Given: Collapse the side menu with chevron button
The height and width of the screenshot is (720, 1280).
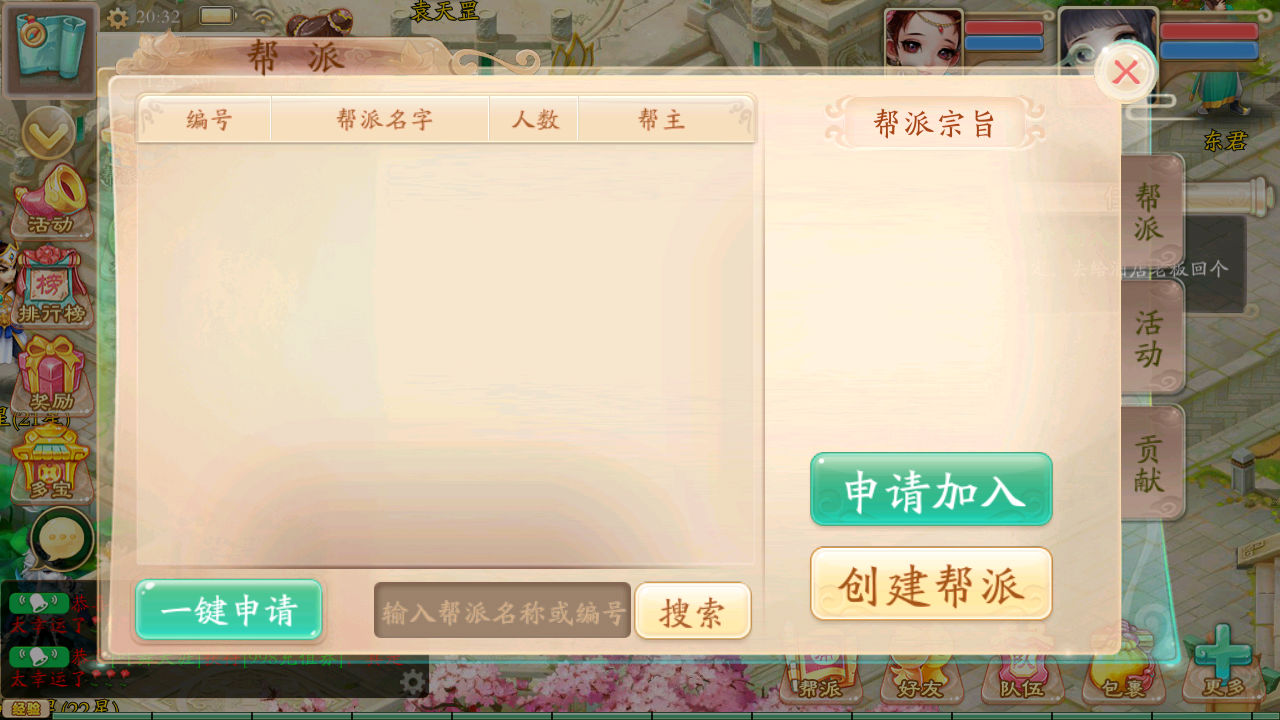Looking at the screenshot, I should [x=49, y=133].
